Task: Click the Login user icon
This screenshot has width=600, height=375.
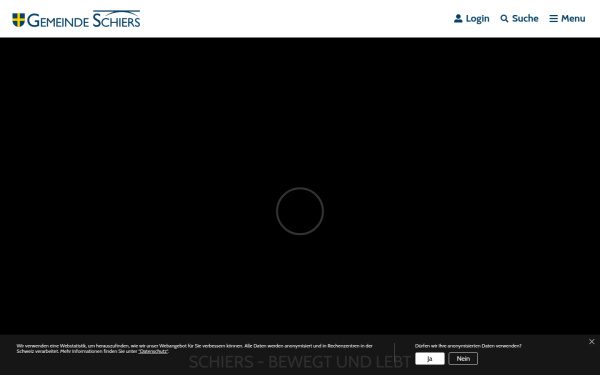Action: [458, 18]
